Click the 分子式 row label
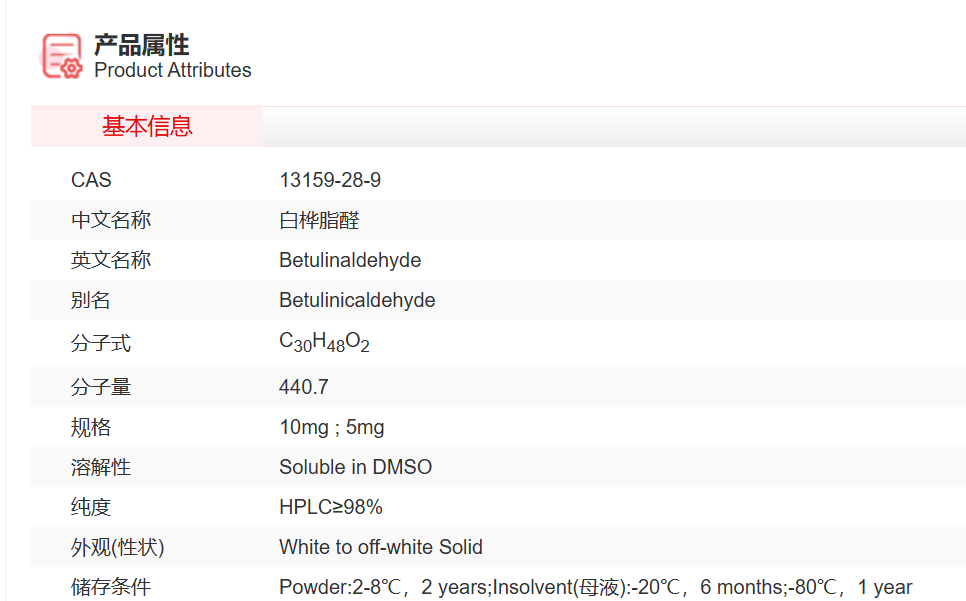This screenshot has width=966, height=601. 101,343
